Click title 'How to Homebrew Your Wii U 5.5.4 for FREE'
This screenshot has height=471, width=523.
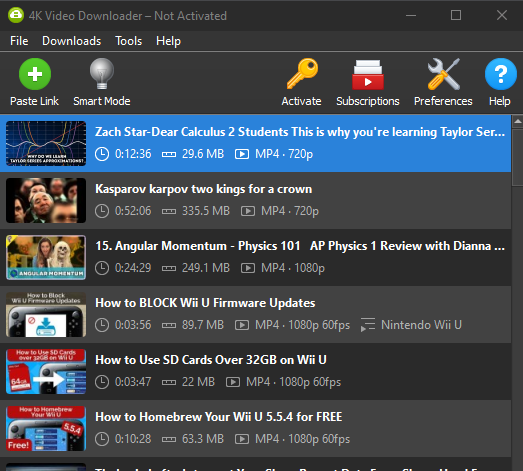pos(219,417)
